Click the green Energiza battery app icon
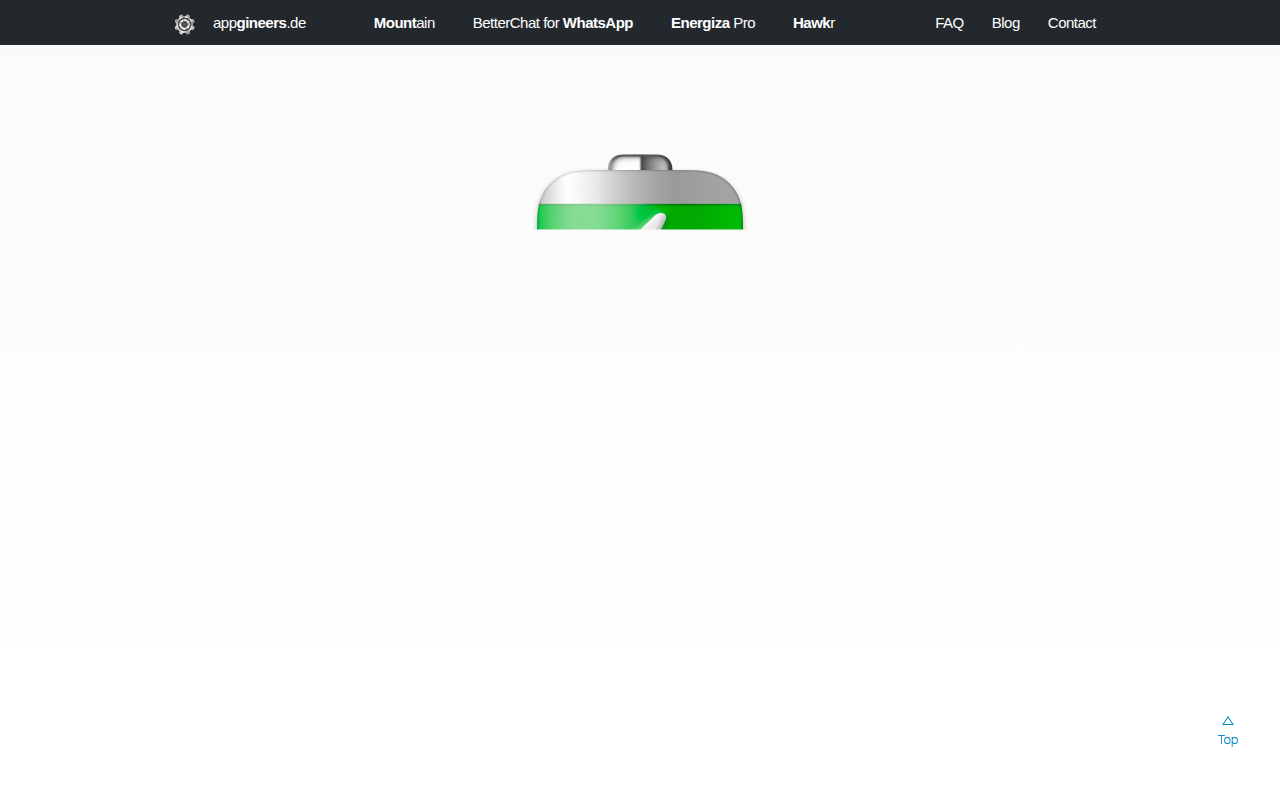This screenshot has height=800, width=1280. 640,192
